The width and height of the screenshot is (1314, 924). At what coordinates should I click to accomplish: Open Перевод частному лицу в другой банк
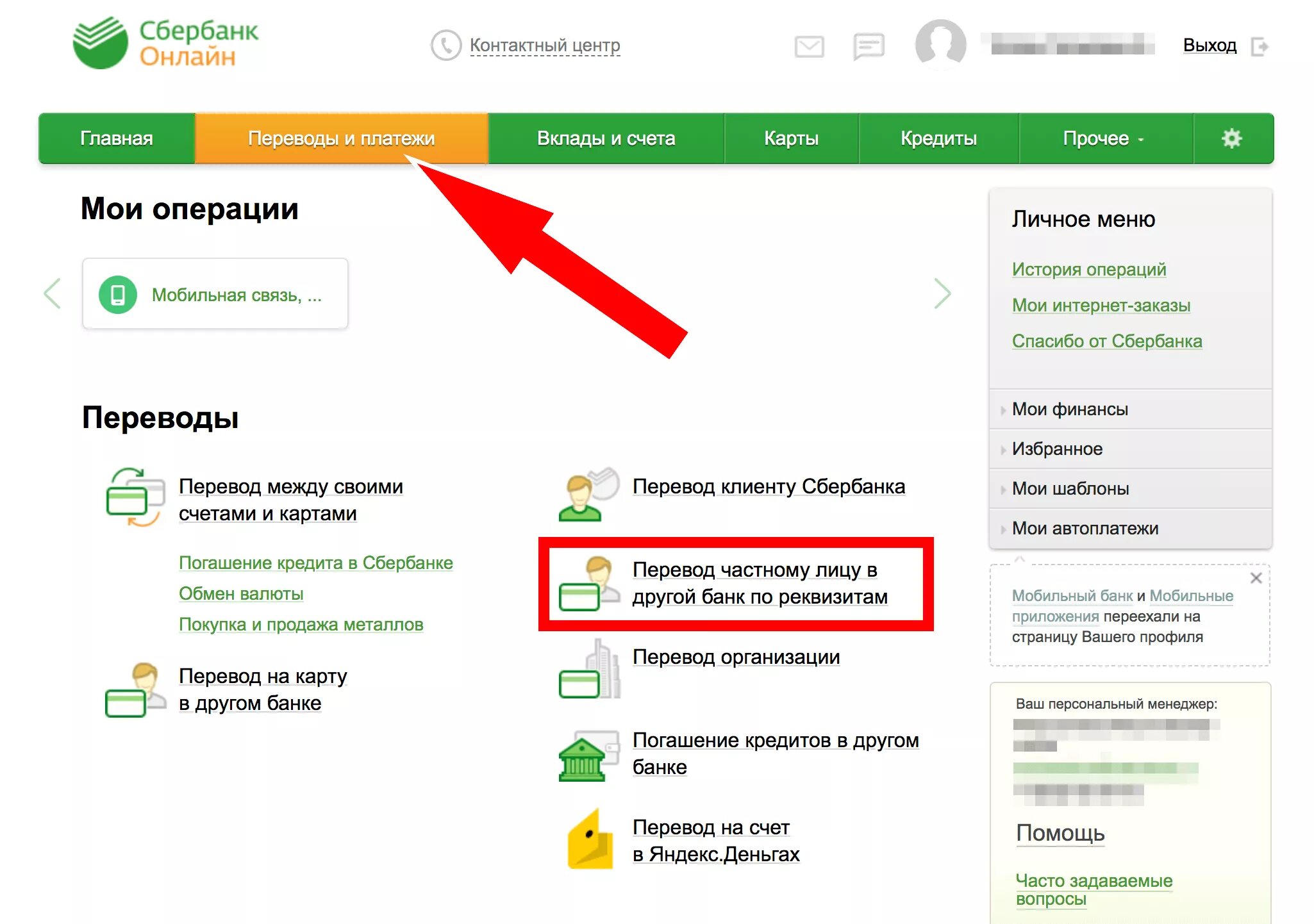click(x=760, y=583)
